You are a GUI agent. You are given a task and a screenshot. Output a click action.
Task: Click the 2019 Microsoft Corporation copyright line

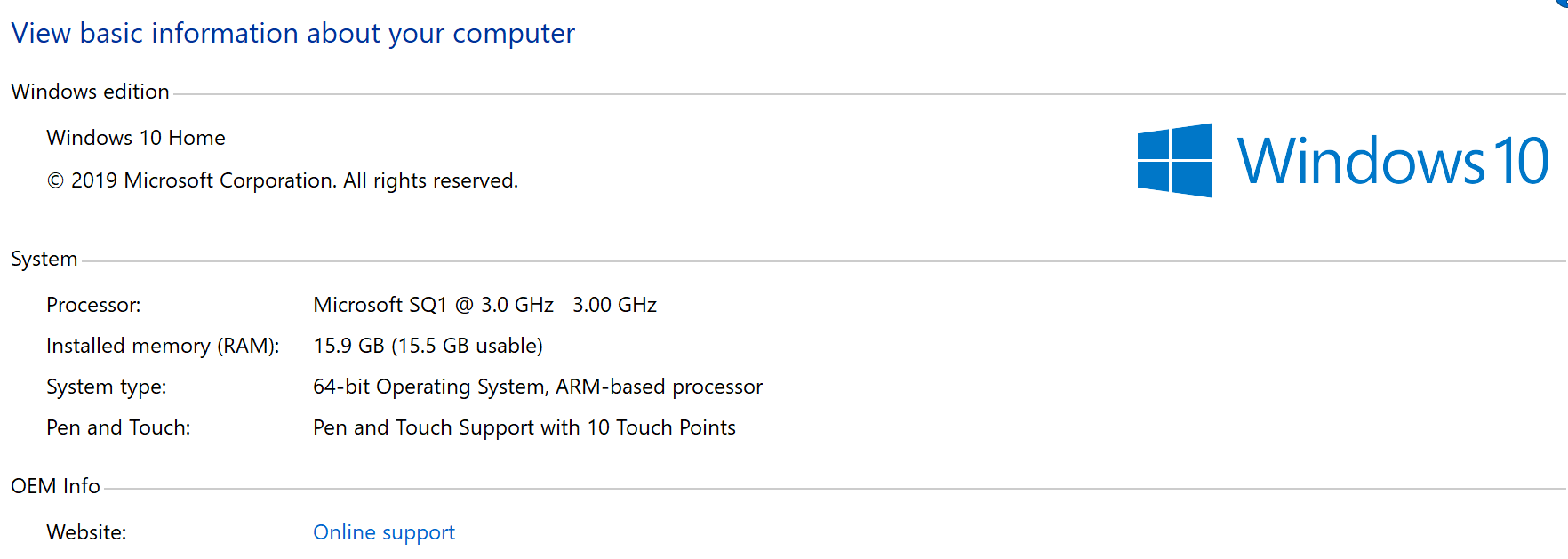pos(282,180)
